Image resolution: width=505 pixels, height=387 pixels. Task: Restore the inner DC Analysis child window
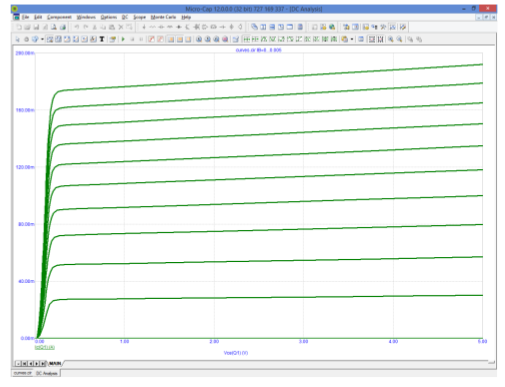coord(486,17)
